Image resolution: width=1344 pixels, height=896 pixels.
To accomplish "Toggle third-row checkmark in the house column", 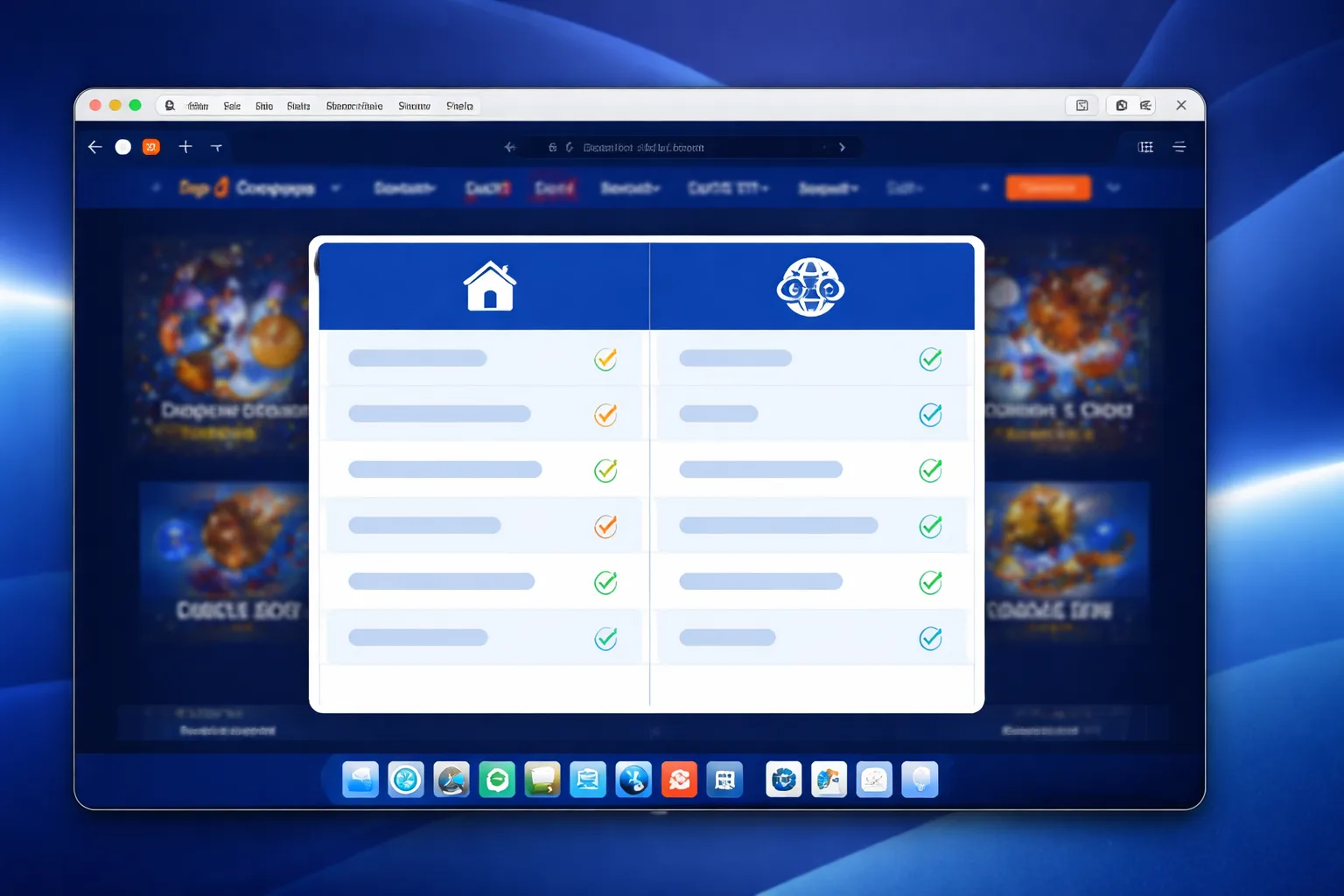I will tap(605, 471).
